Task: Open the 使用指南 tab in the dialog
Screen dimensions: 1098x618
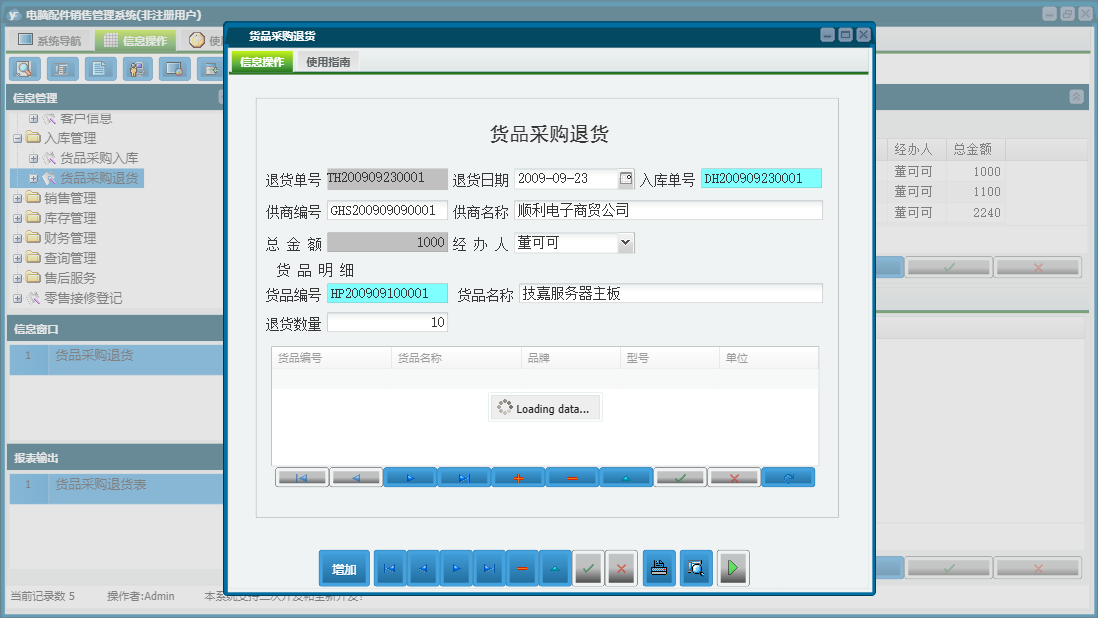Action: tap(328, 62)
